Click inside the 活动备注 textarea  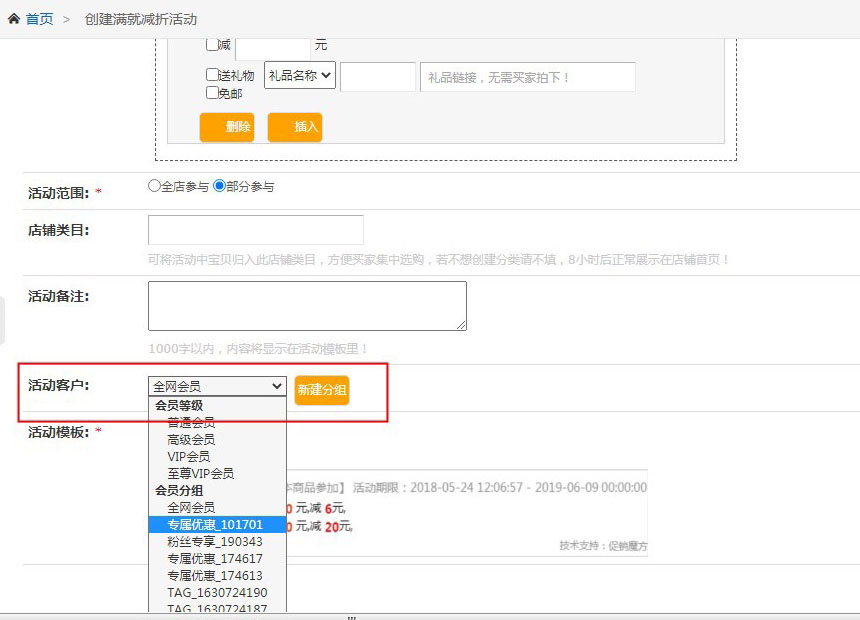(x=307, y=305)
